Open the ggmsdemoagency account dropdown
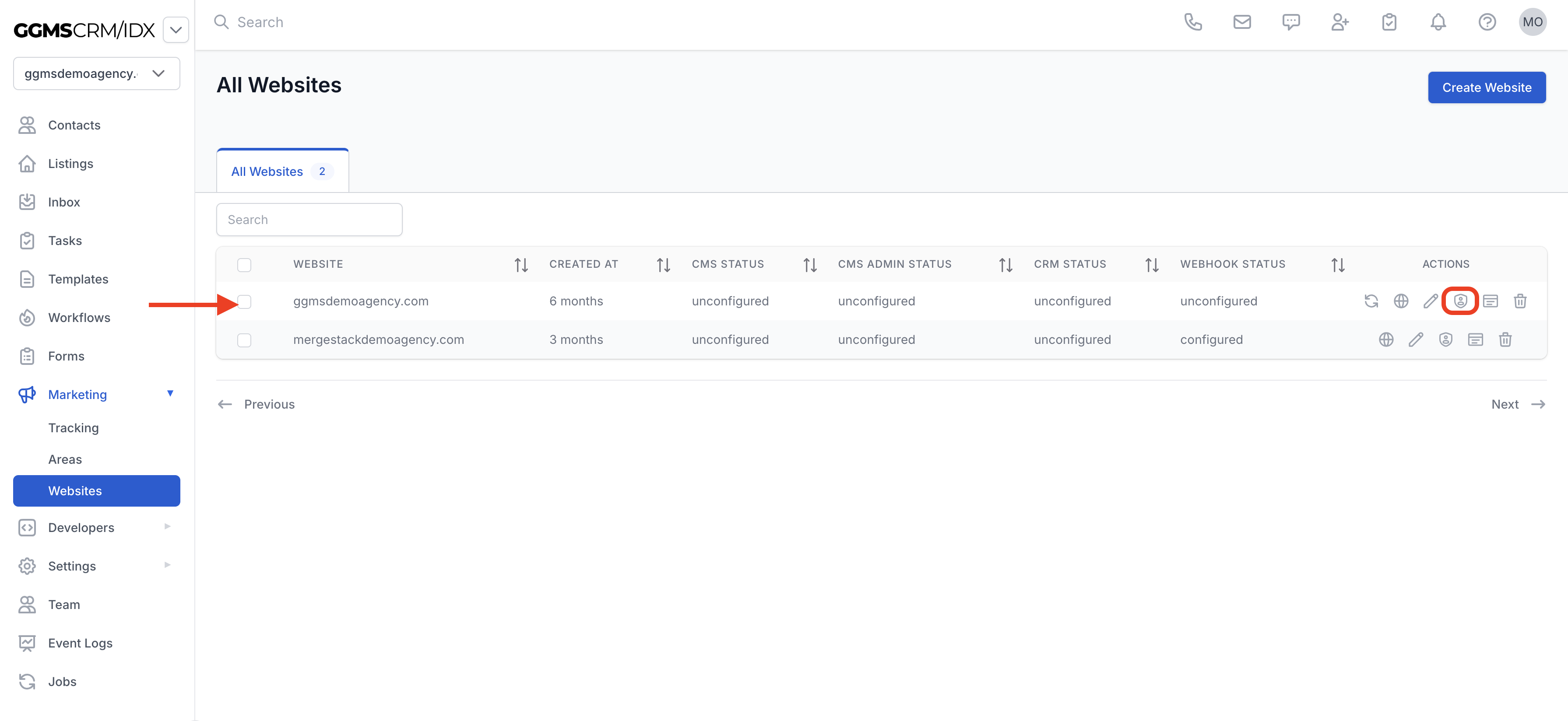The height and width of the screenshot is (721, 1568). click(x=96, y=73)
